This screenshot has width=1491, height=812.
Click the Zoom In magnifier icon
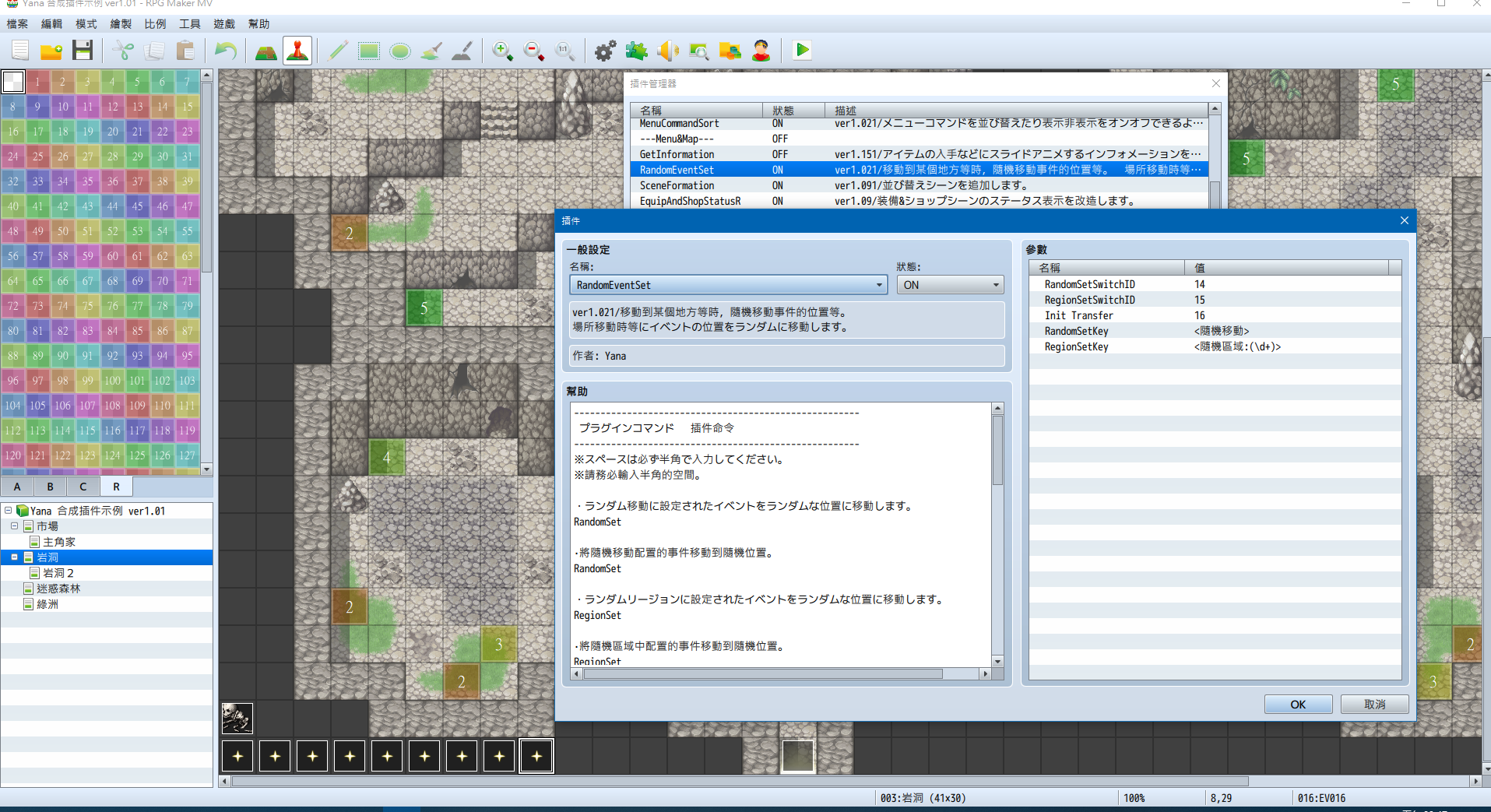coord(503,51)
